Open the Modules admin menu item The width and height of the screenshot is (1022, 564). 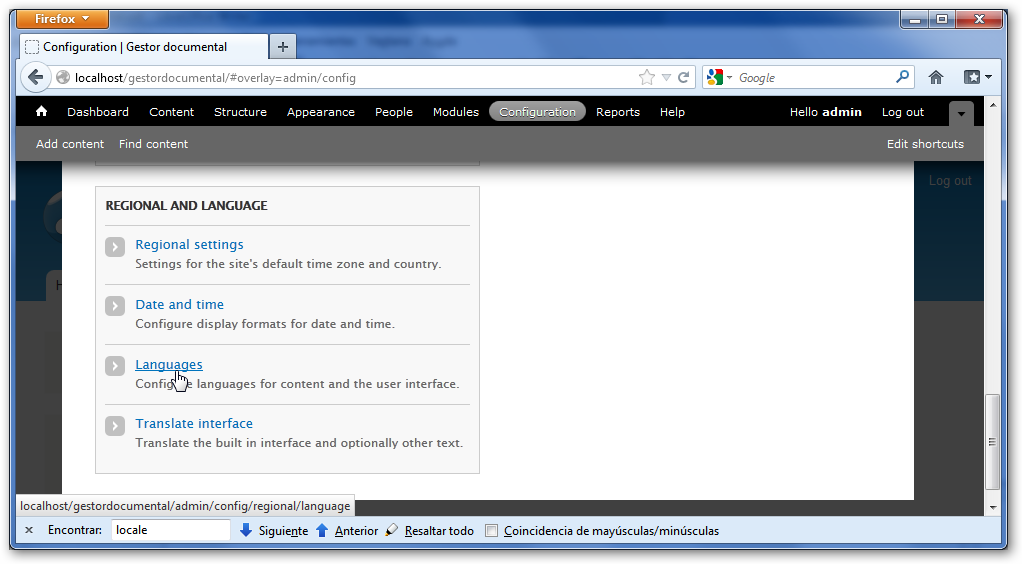pos(455,112)
